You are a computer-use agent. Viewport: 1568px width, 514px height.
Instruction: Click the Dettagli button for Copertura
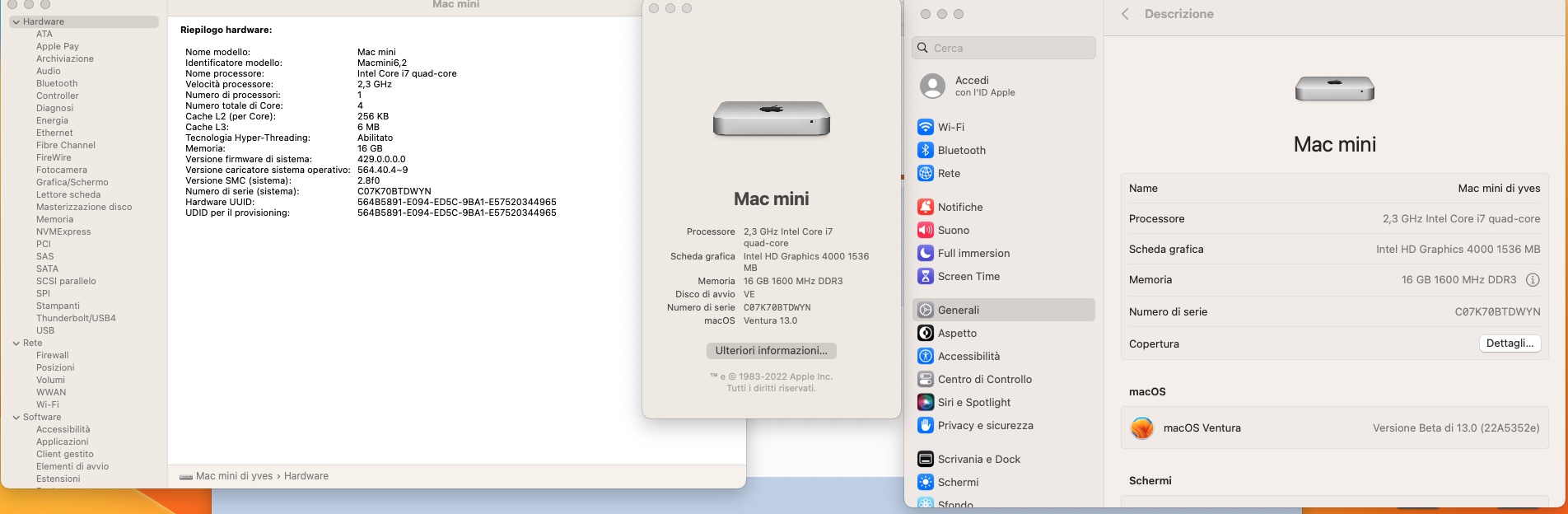click(x=1510, y=343)
